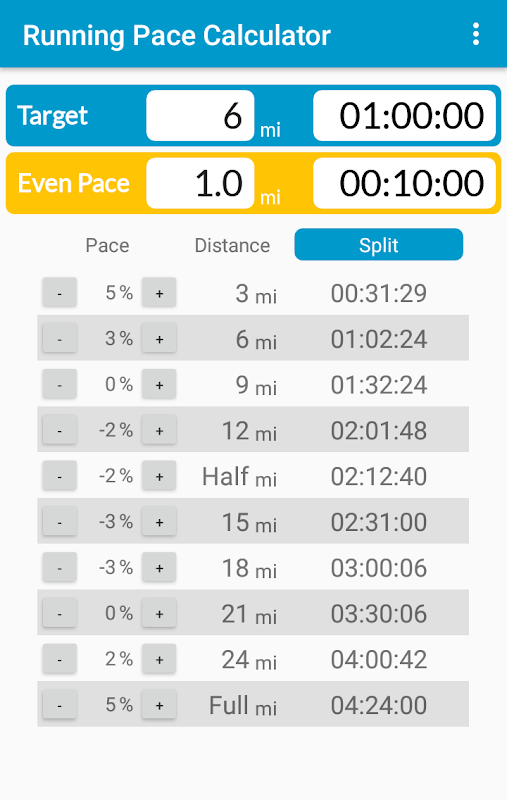The width and height of the screenshot is (507, 800).
Task: Tap the mi unit label beside Target
Action: point(270,130)
